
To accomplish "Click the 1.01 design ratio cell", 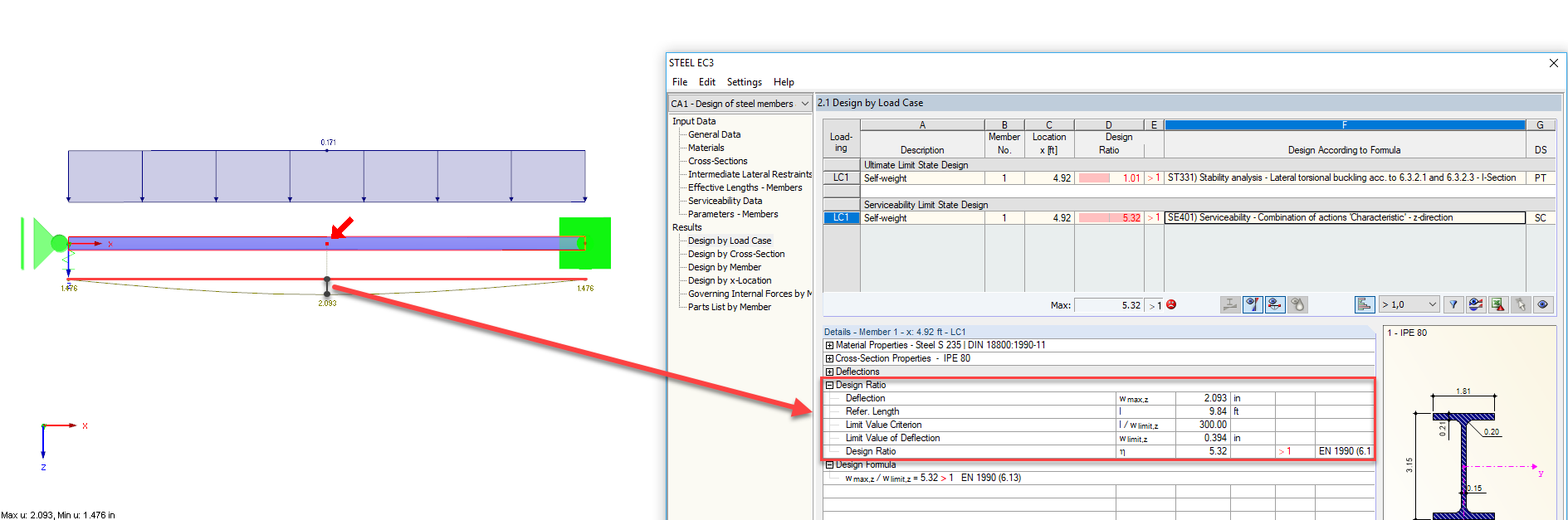I will (1109, 178).
